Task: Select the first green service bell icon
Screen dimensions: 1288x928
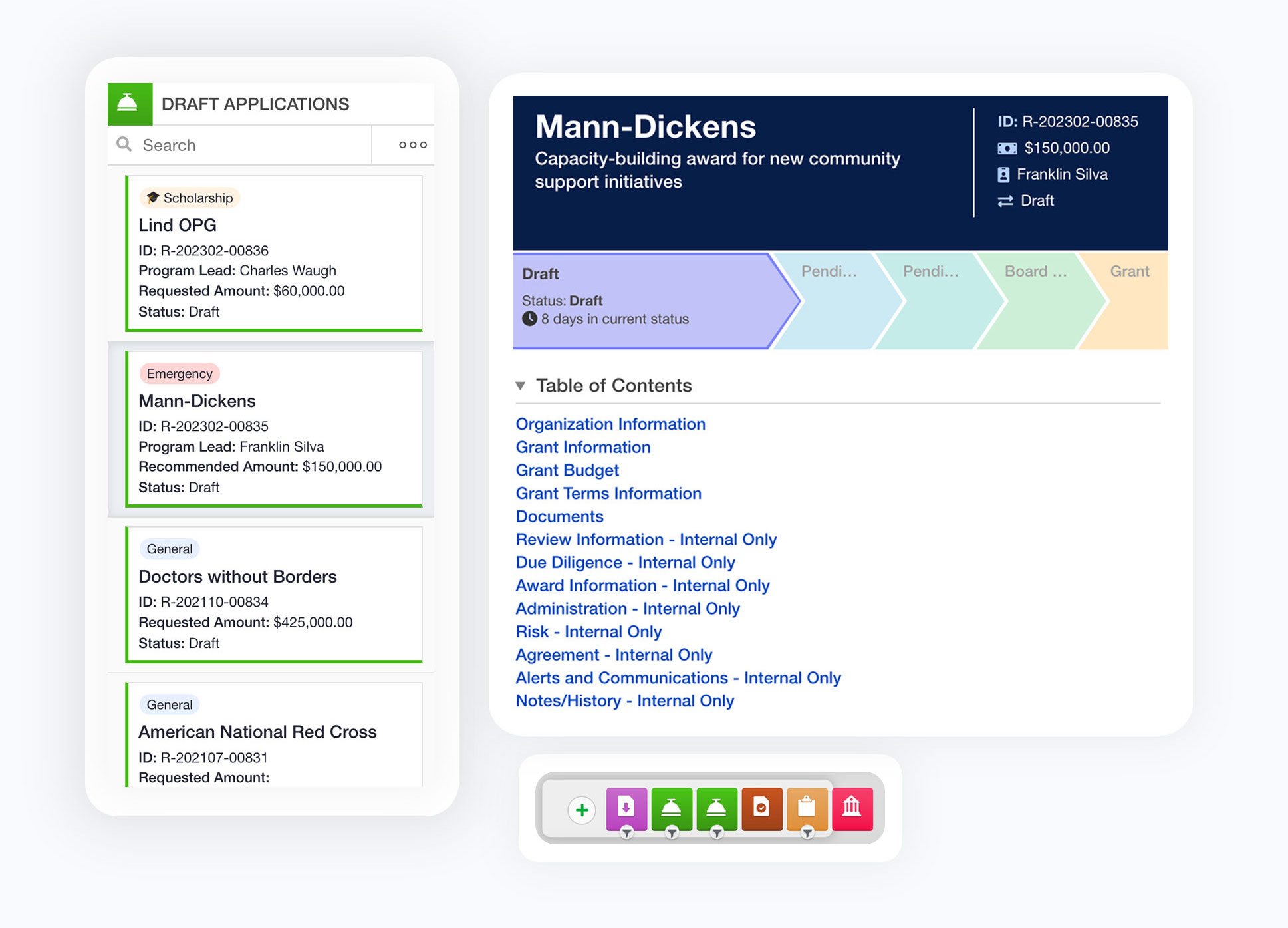Action: (671, 808)
